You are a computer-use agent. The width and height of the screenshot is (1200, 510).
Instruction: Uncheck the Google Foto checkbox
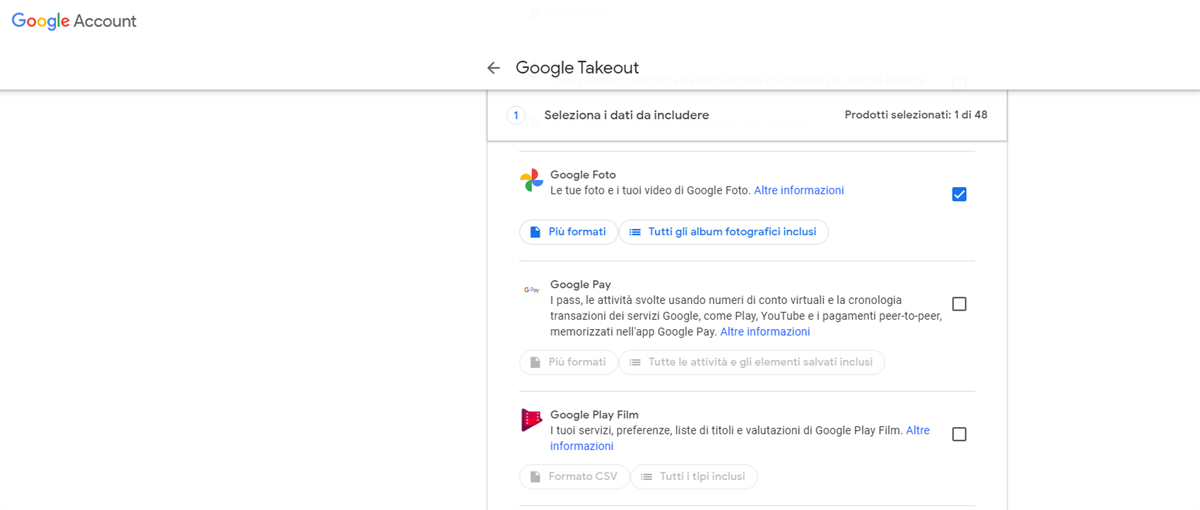[x=959, y=194]
